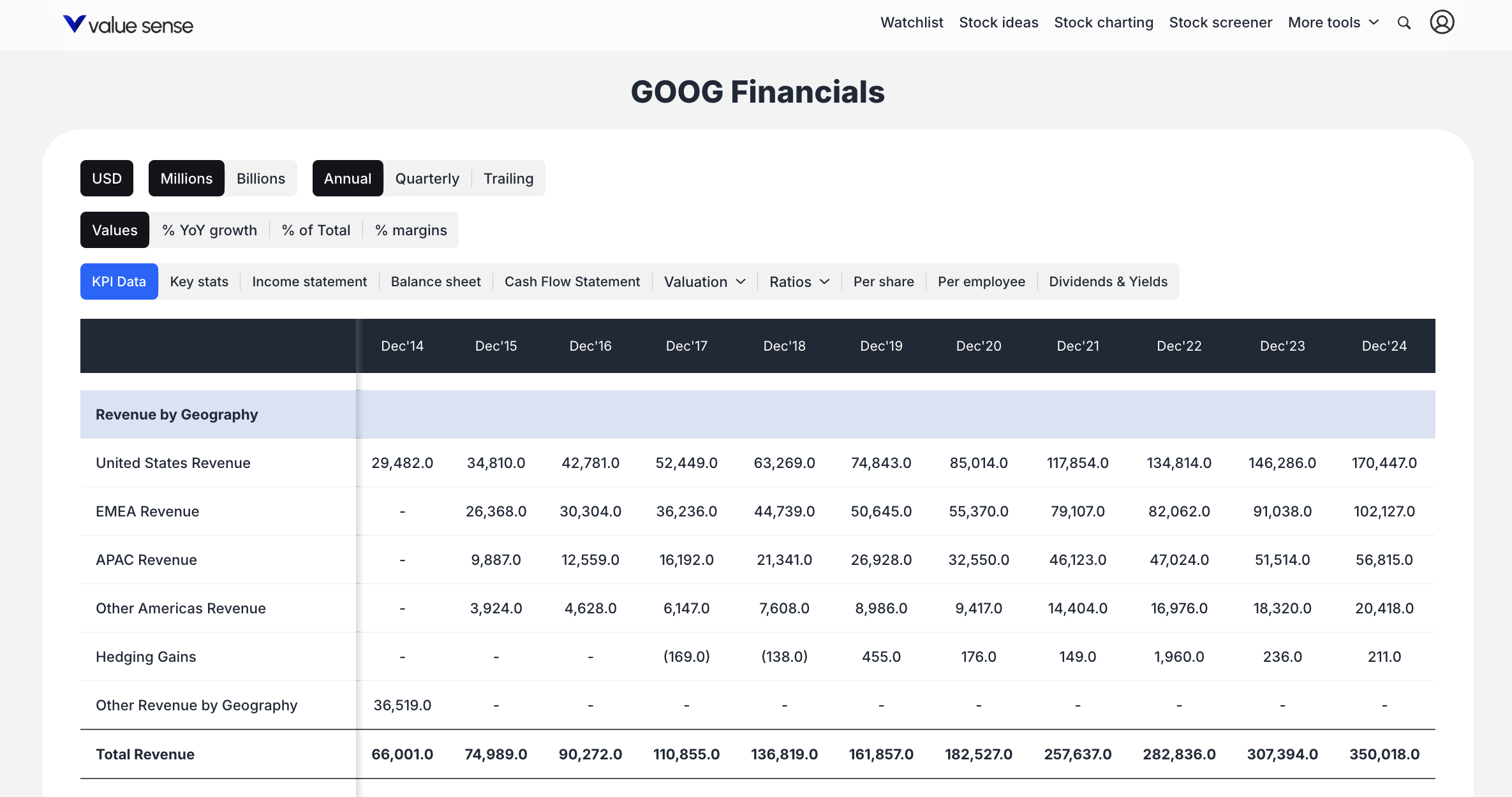1512x797 pixels.
Task: Navigate to Stock charting
Action: click(x=1103, y=22)
